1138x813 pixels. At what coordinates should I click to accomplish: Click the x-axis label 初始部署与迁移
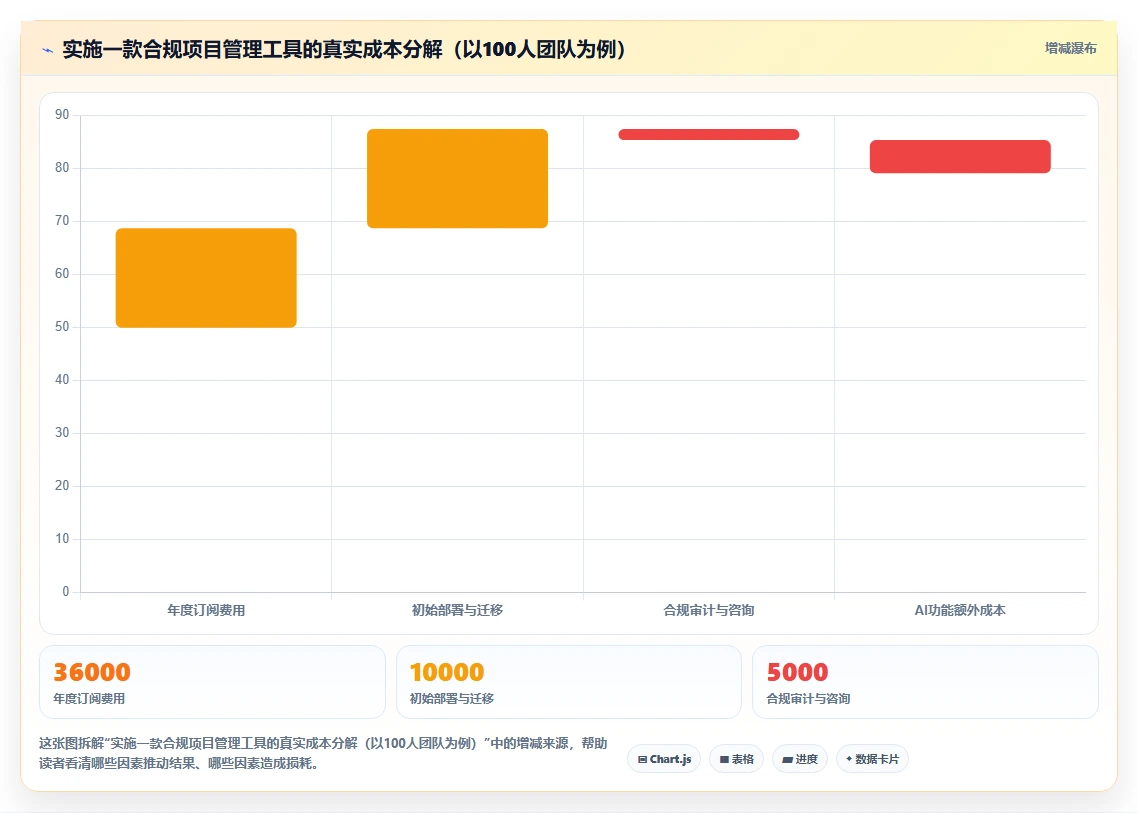tap(457, 610)
